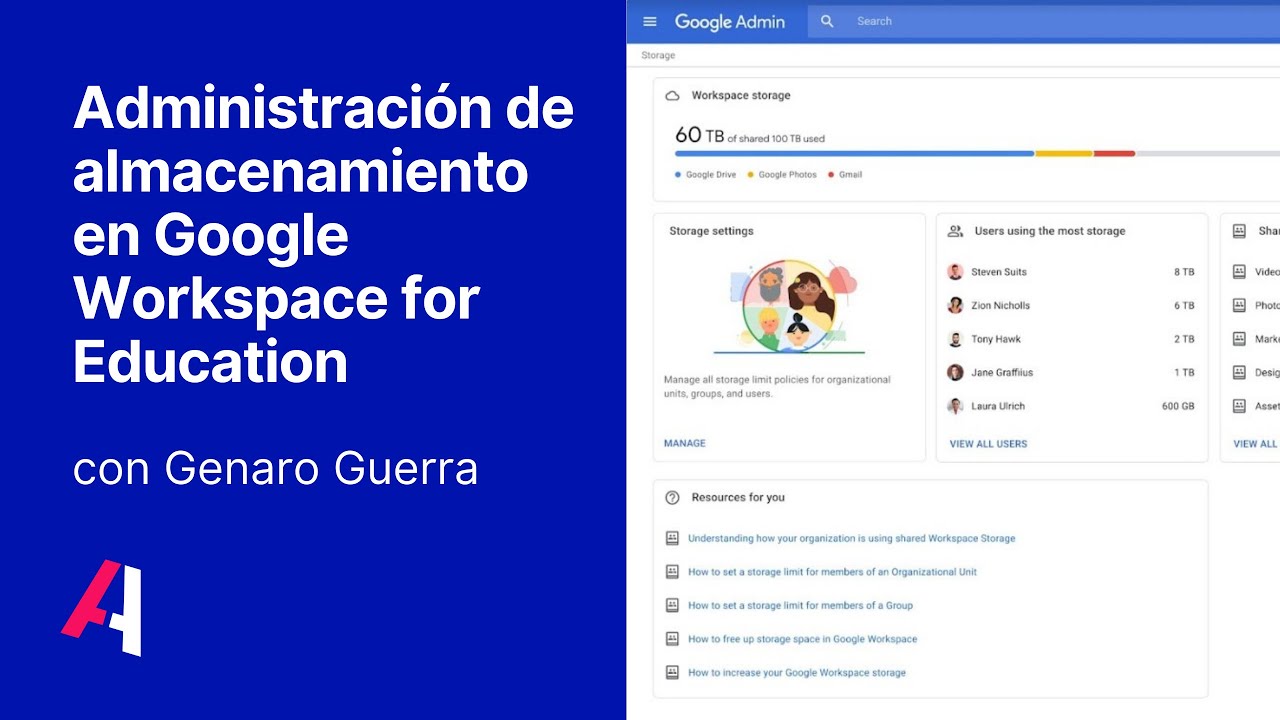Click the Google Admin logo
The width and height of the screenshot is (1280, 720).
tap(730, 21)
